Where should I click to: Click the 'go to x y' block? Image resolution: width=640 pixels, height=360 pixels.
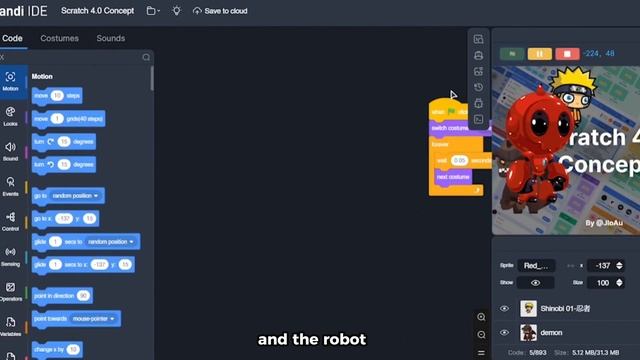point(65,219)
